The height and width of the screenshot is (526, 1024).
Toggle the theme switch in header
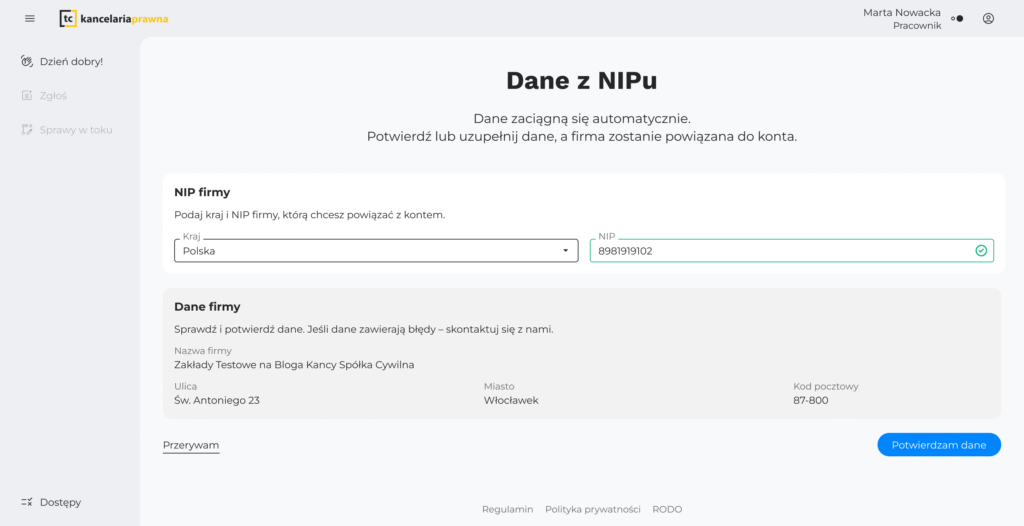coord(957,18)
